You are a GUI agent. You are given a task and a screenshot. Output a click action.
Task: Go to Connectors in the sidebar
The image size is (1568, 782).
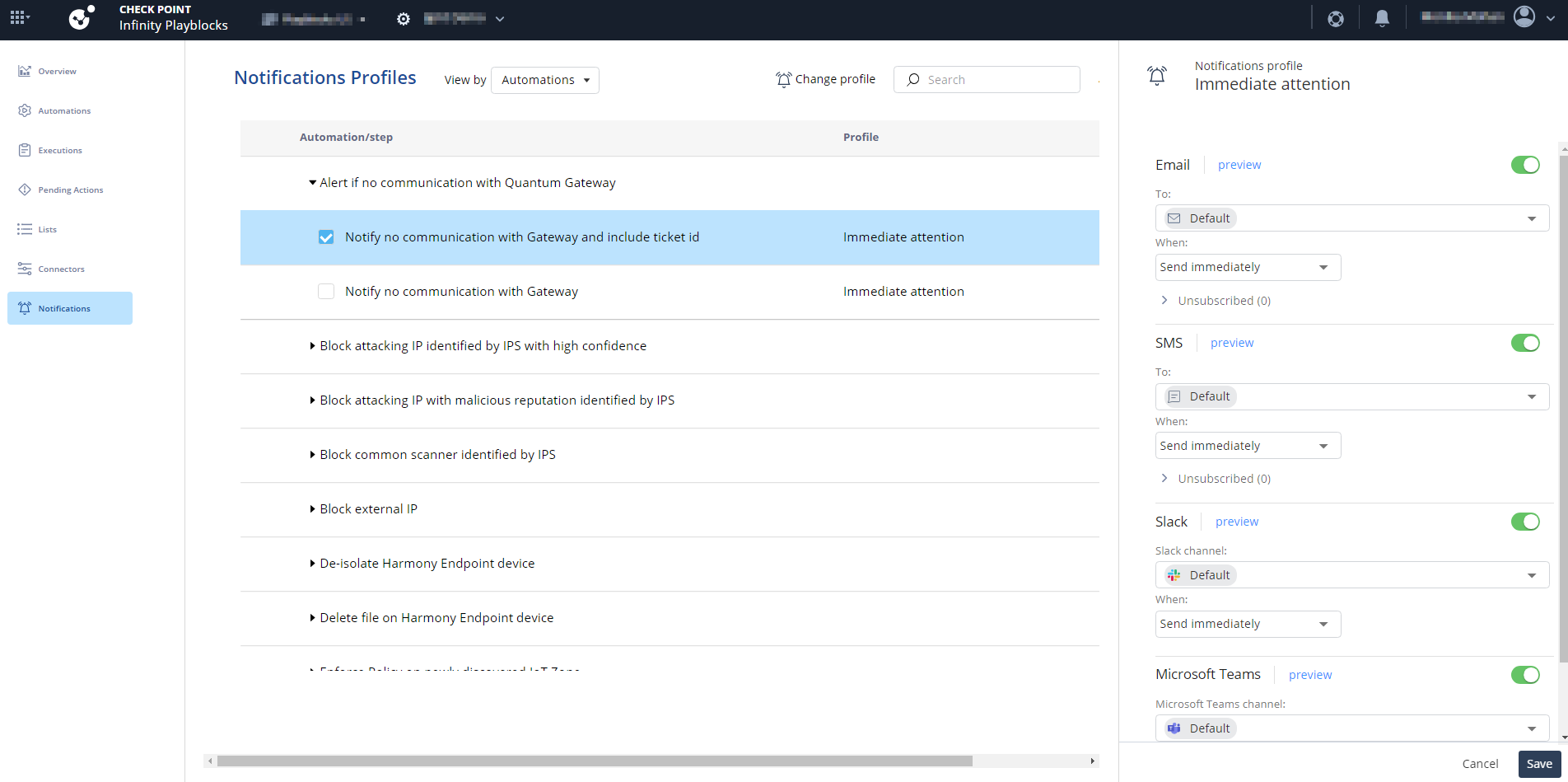coord(61,269)
